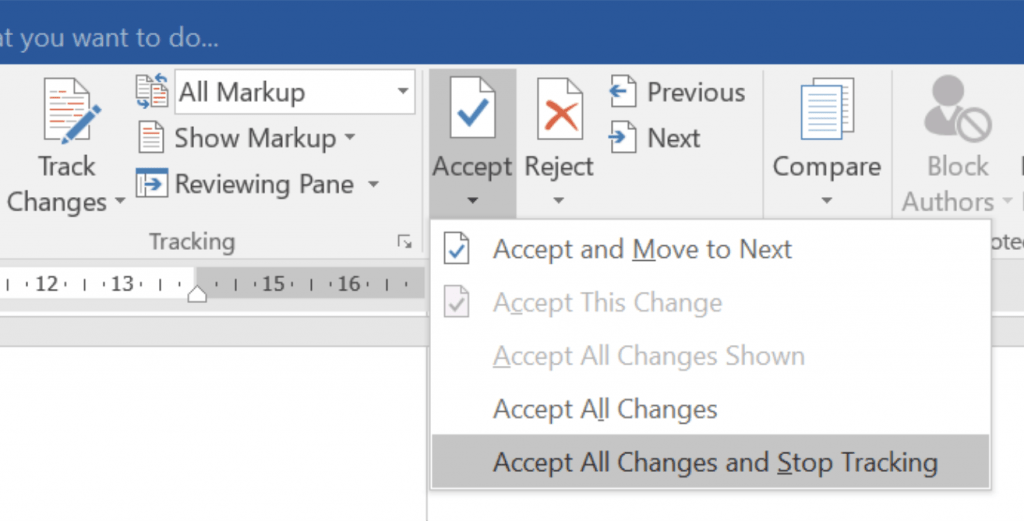Click the Track Changes pencil icon
Image resolution: width=1024 pixels, height=521 pixels.
[67, 114]
